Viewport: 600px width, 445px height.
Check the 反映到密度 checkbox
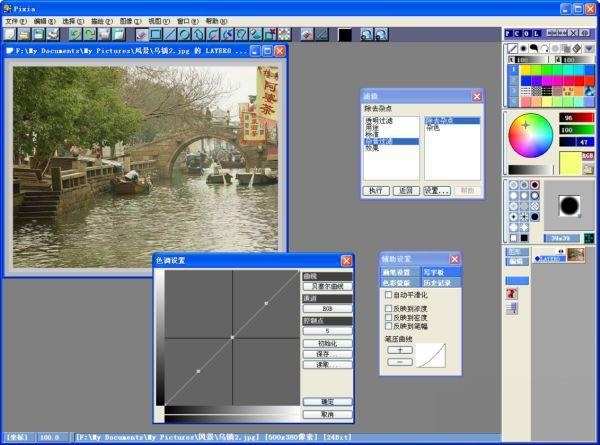coord(388,317)
